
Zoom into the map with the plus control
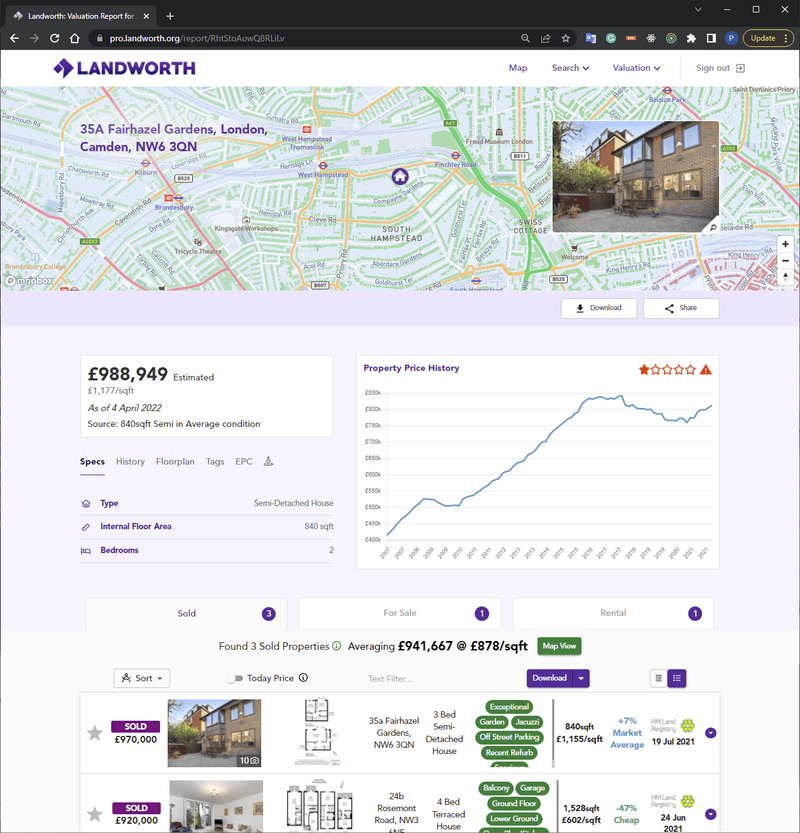[x=786, y=243]
